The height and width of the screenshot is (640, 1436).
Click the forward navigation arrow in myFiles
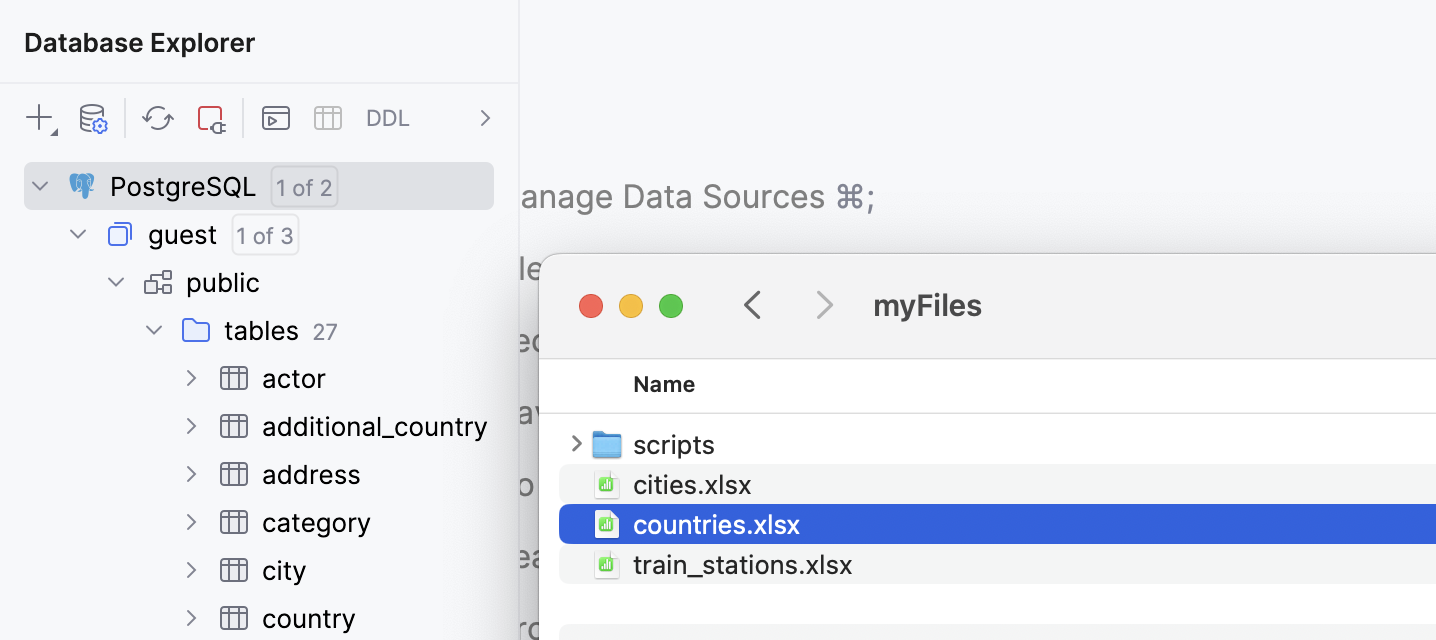tap(824, 305)
